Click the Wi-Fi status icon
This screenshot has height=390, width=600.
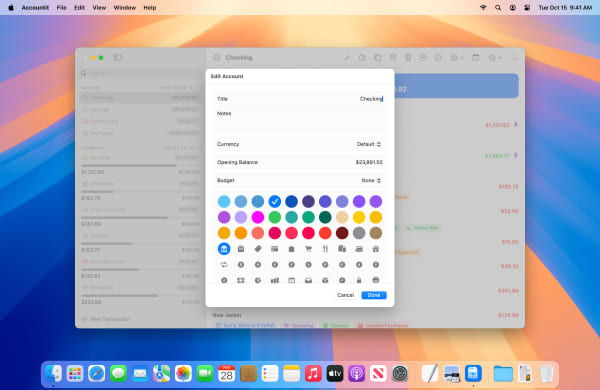click(x=483, y=7)
